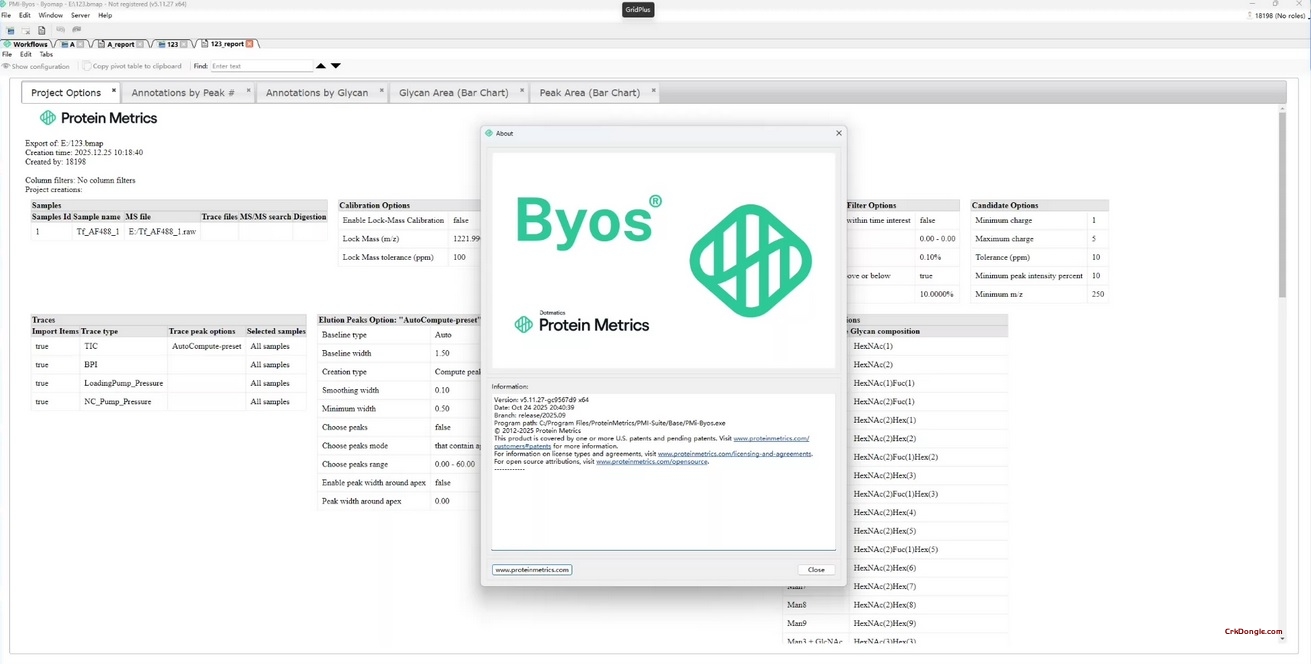The image size is (1311, 664).
Task: Open the licensing-and-agreements hyperlink
Action: pos(735,454)
